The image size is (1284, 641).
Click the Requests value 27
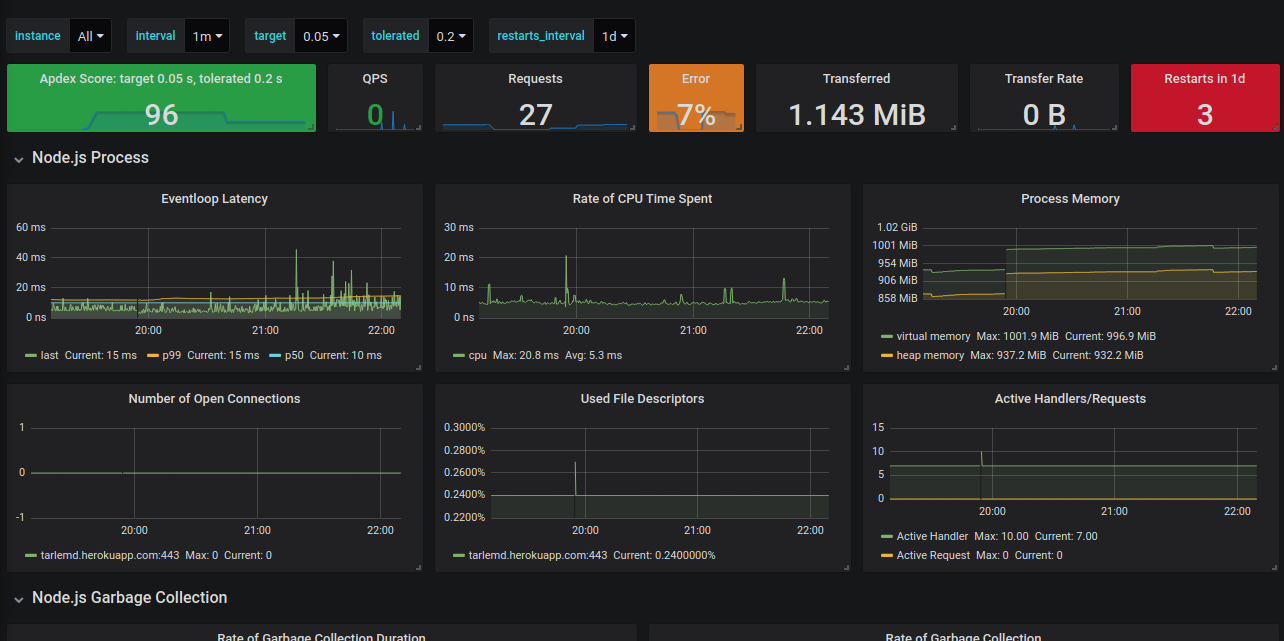pos(535,115)
